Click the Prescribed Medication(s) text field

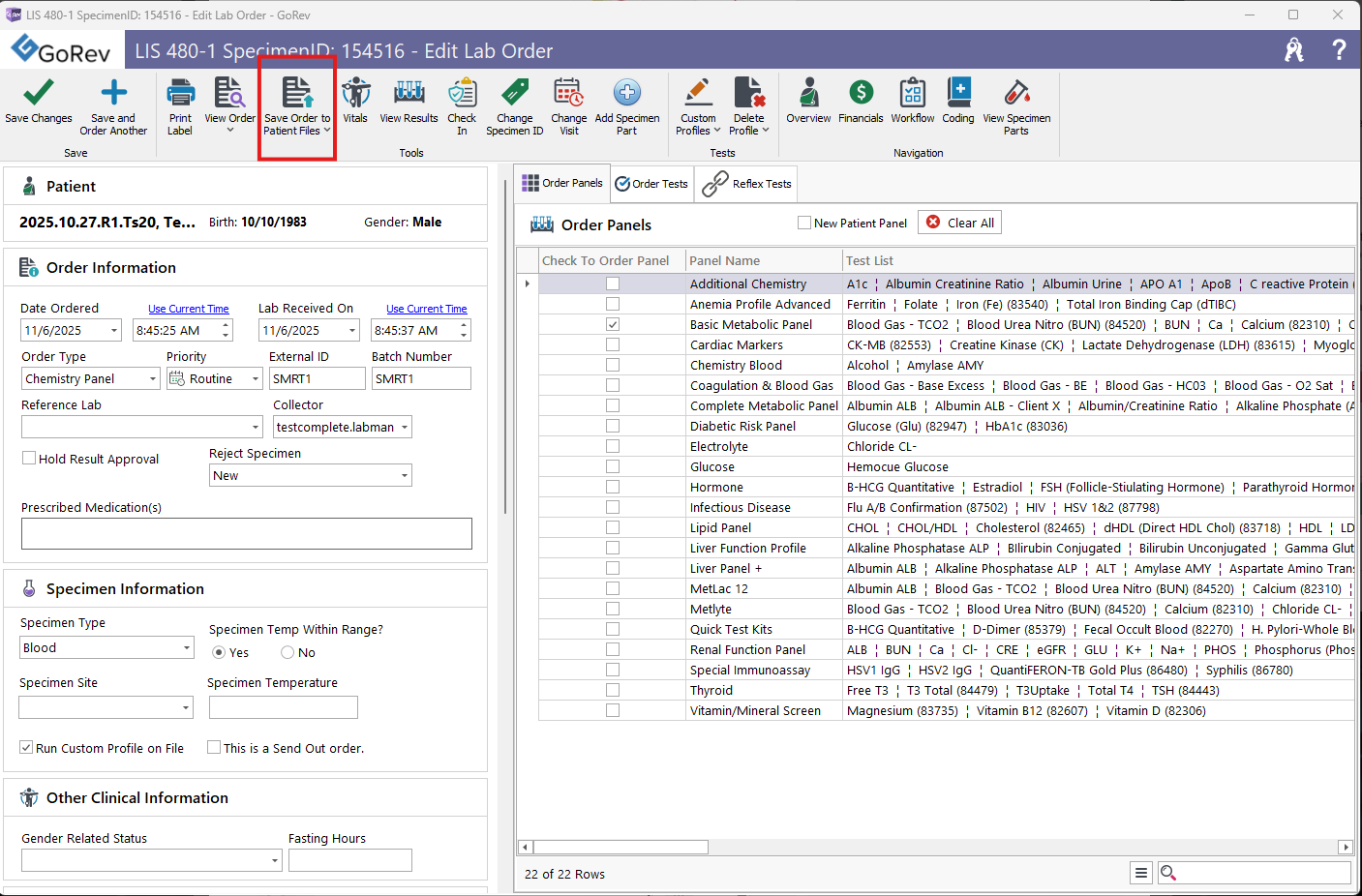(x=247, y=533)
